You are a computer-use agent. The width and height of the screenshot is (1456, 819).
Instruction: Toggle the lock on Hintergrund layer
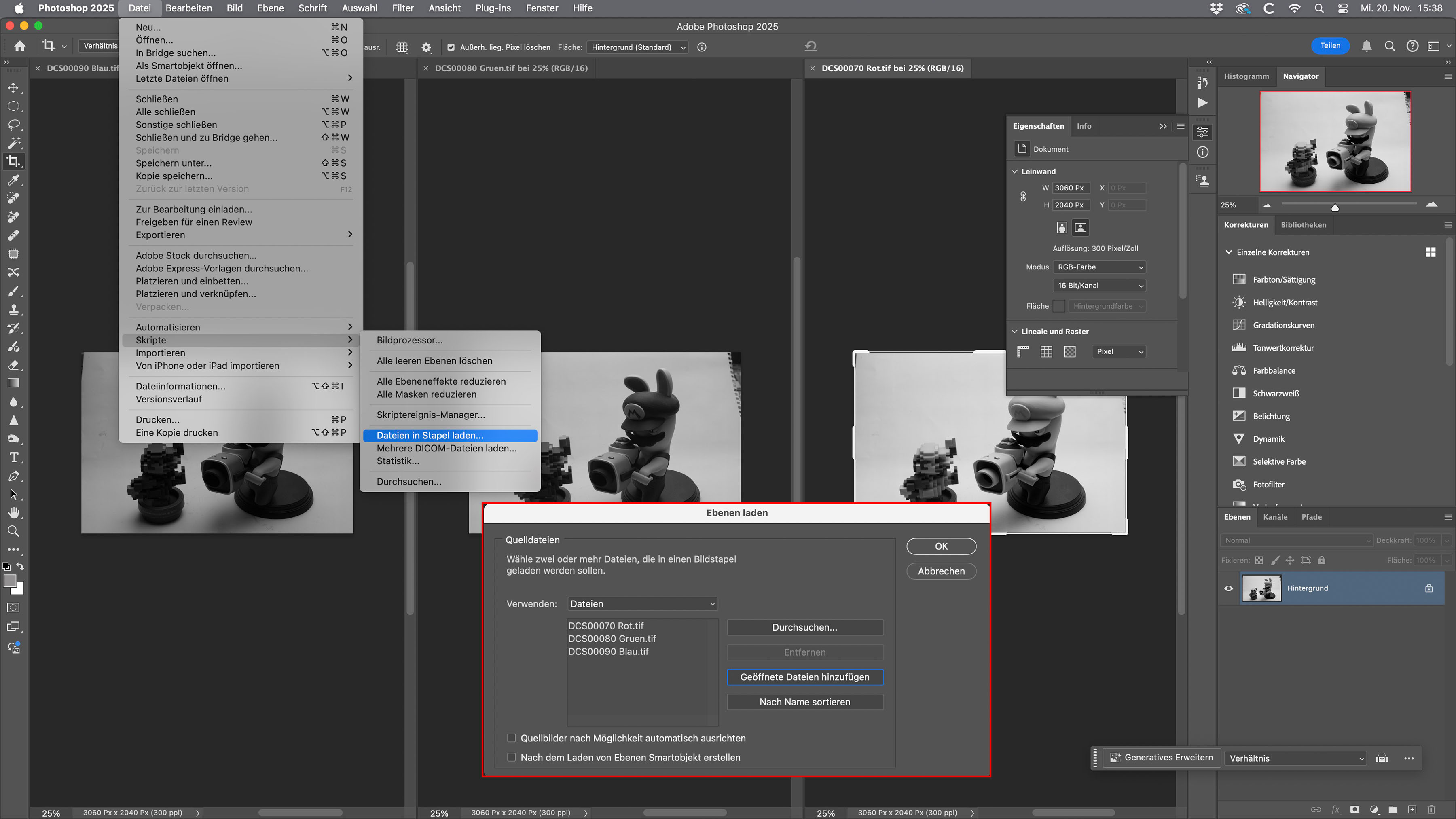click(x=1429, y=588)
